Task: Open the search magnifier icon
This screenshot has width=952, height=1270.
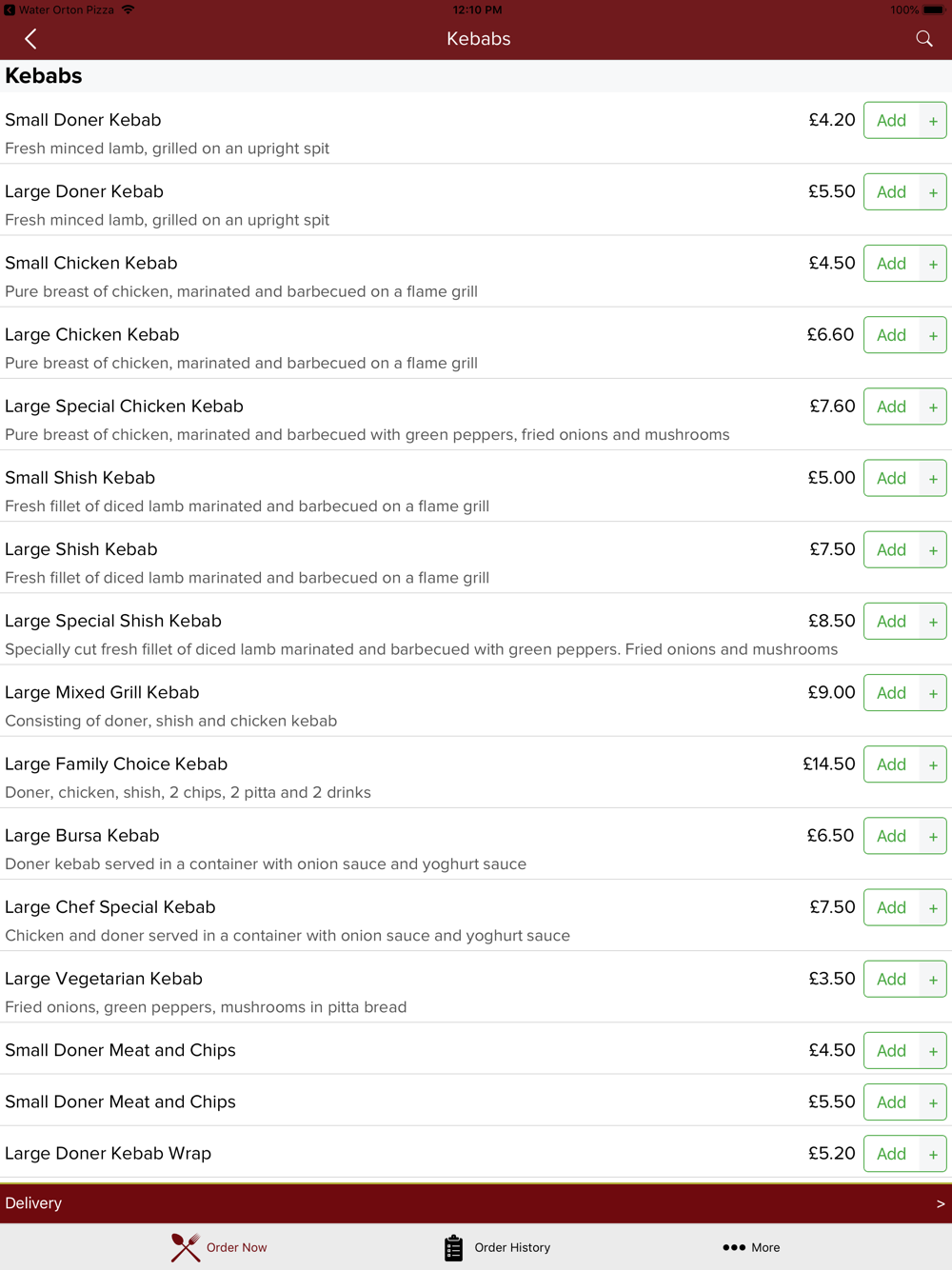Action: pos(923,39)
